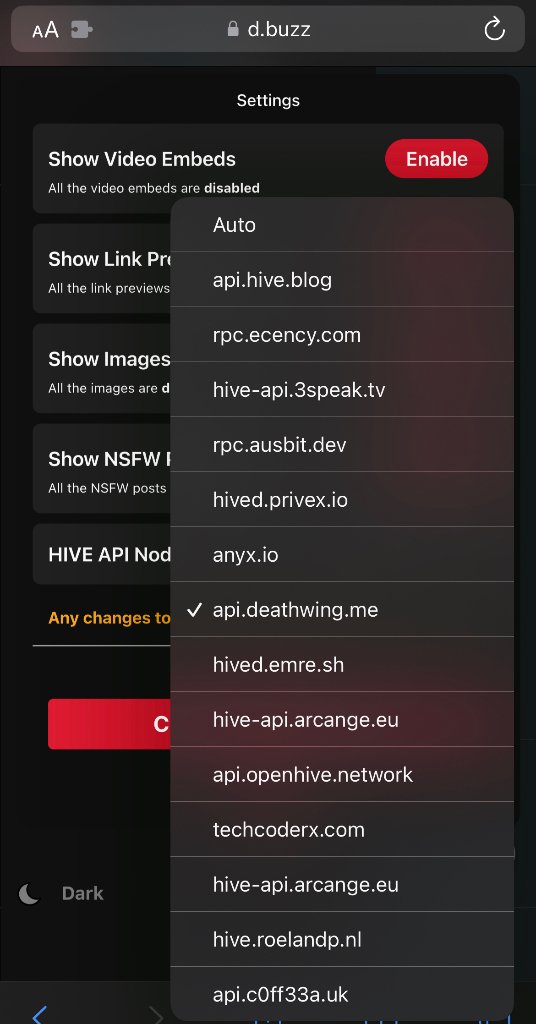
Task: Pick techcoderx.com node
Action: coord(342,829)
